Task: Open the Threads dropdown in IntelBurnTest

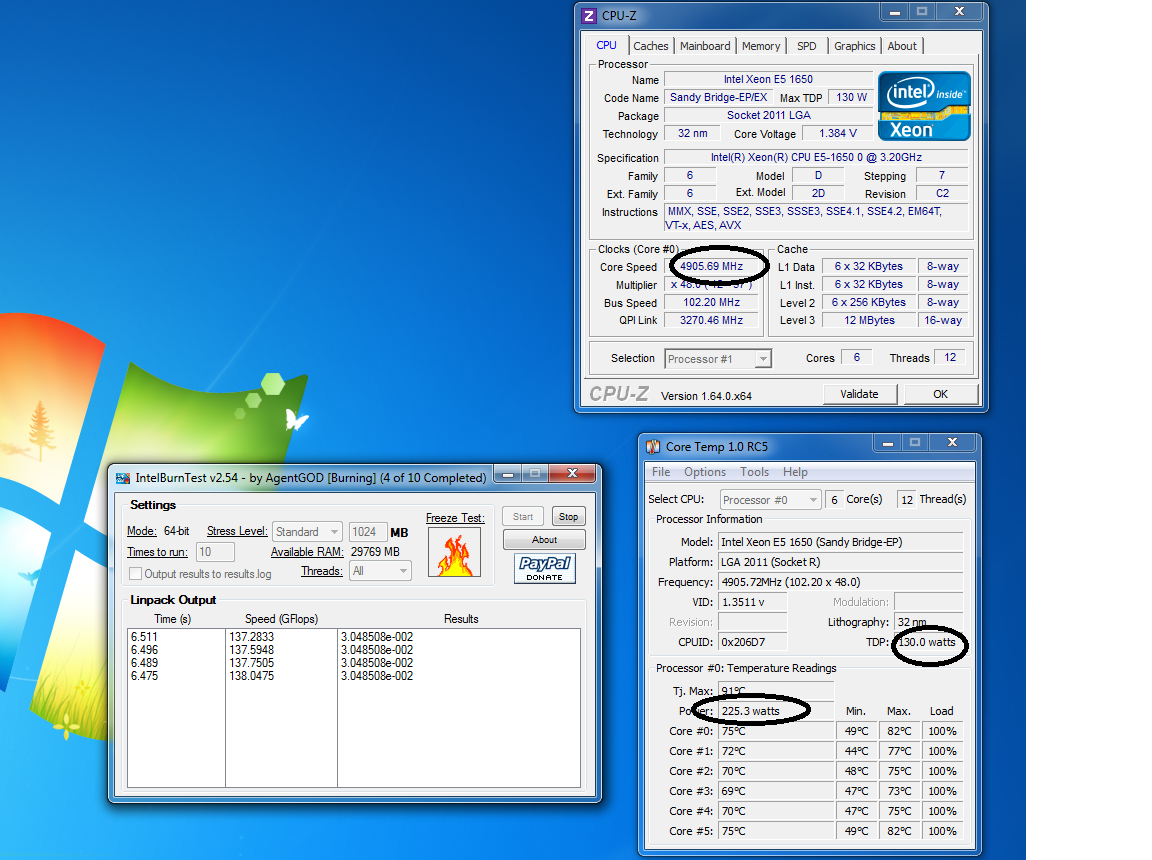Action: click(x=380, y=571)
